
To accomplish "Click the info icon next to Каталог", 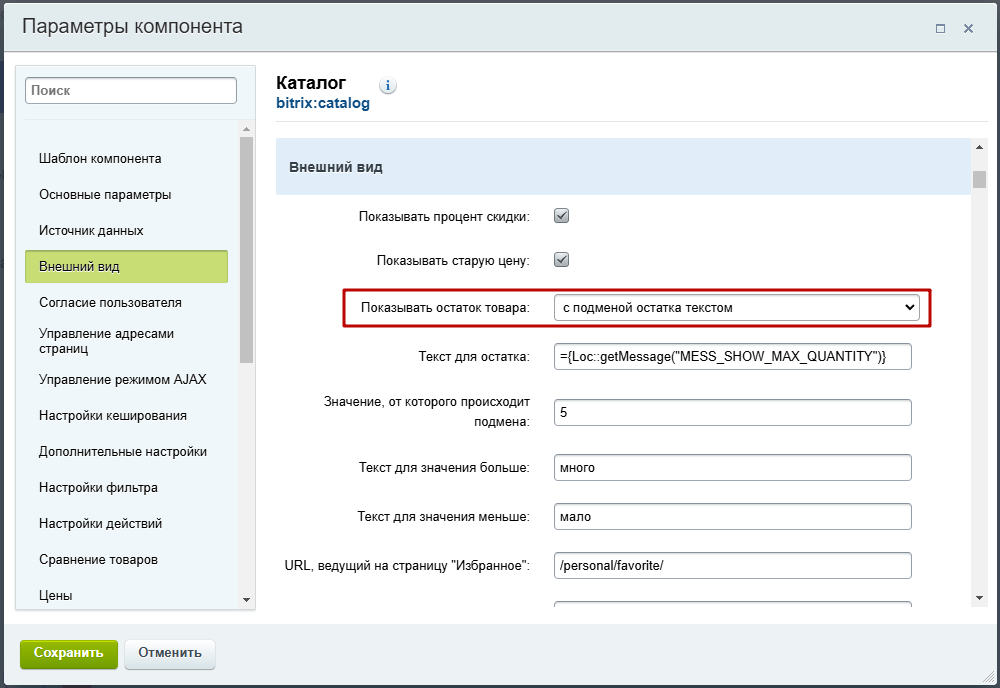I will 388,85.
